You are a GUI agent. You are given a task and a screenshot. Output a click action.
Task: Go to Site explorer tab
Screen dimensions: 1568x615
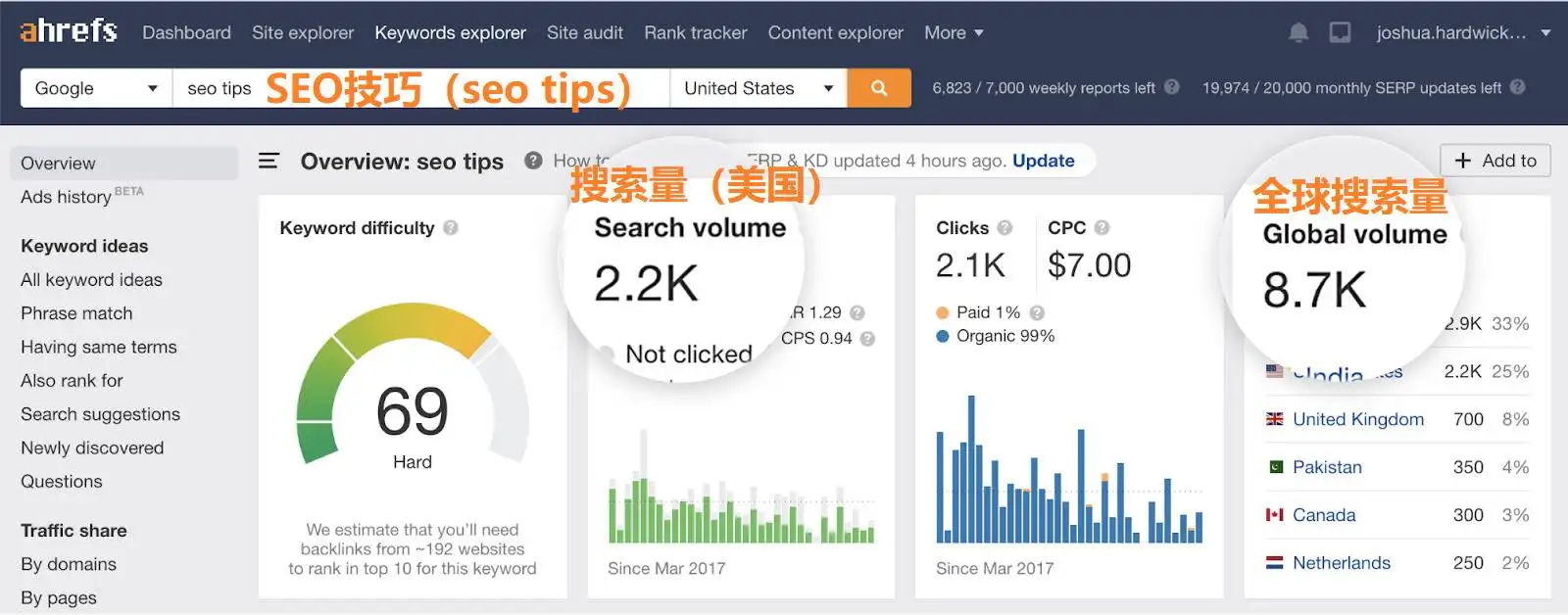(303, 33)
